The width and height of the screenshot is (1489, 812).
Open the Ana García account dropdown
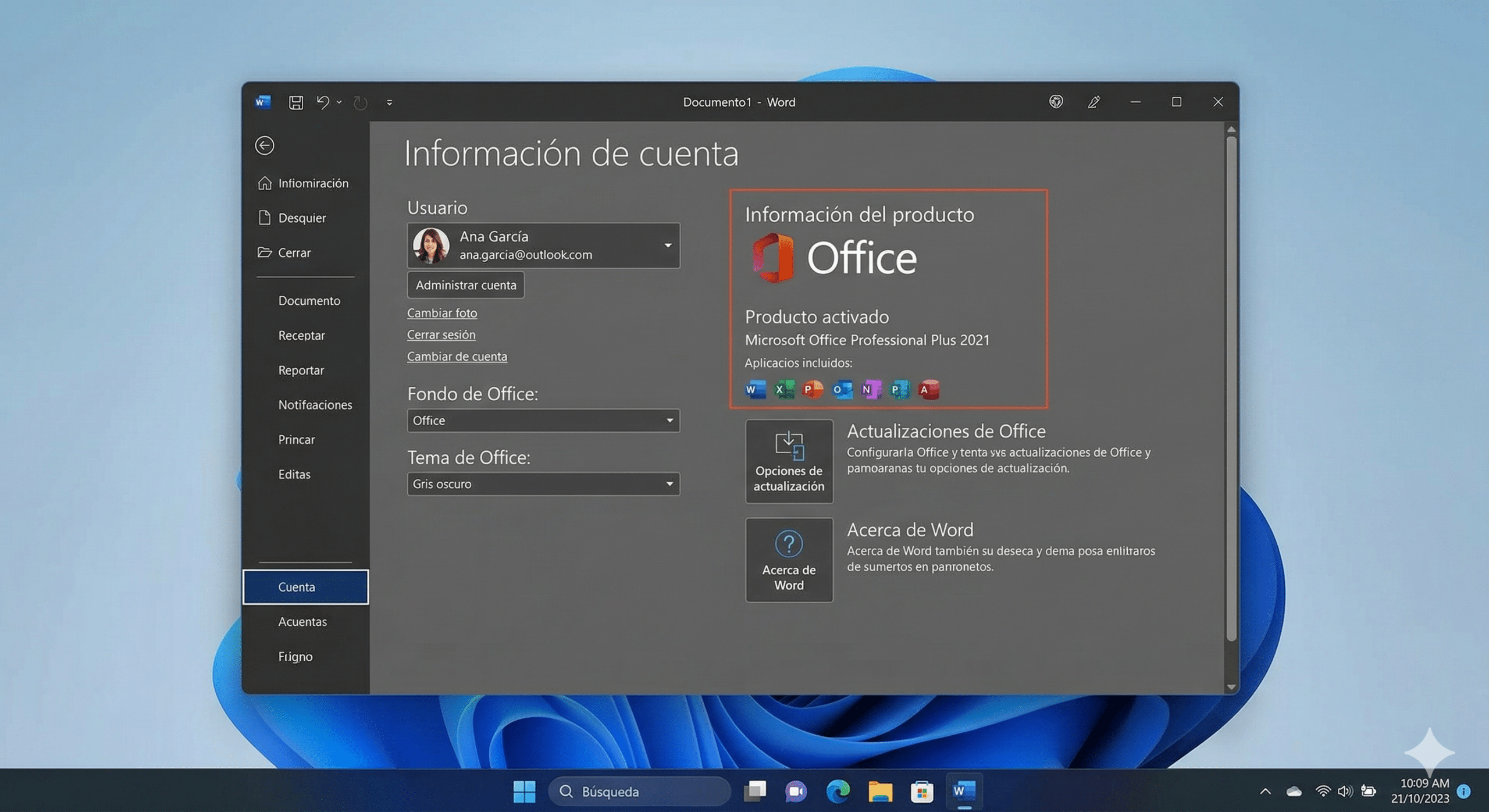point(668,245)
